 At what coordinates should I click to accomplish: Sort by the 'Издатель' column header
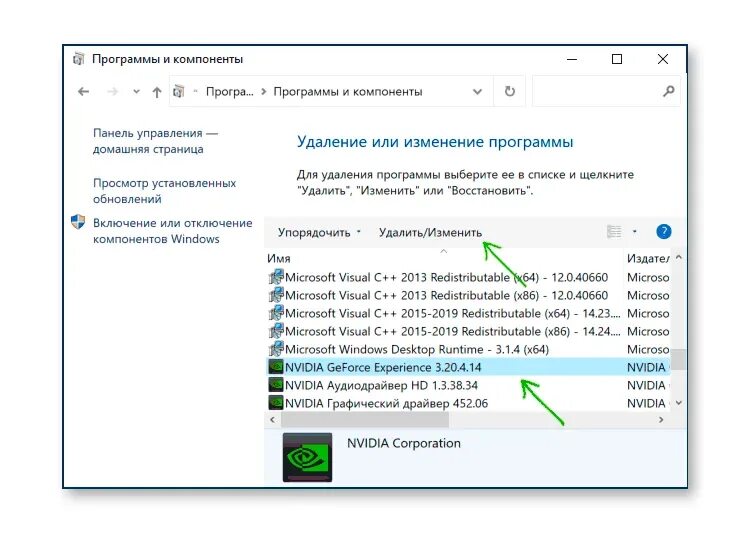pyautogui.click(x=648, y=258)
